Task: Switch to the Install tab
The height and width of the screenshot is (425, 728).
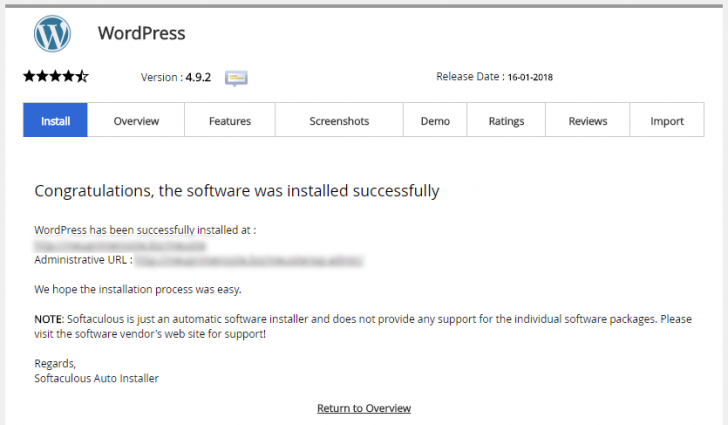Action: point(55,121)
